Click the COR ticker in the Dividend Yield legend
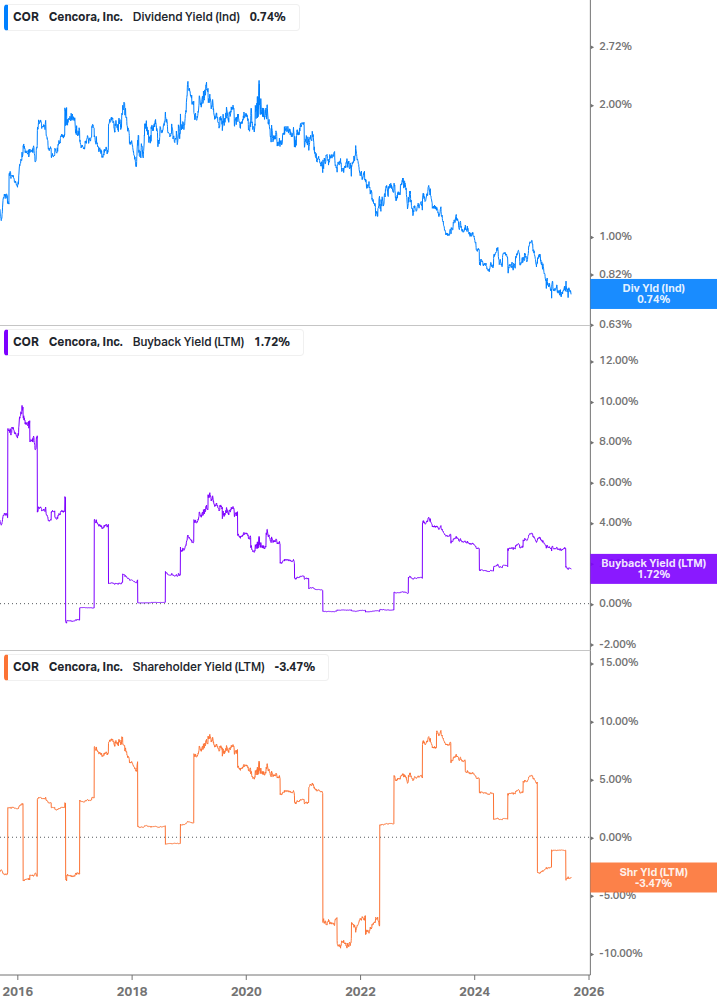The width and height of the screenshot is (717, 1005). (26, 17)
